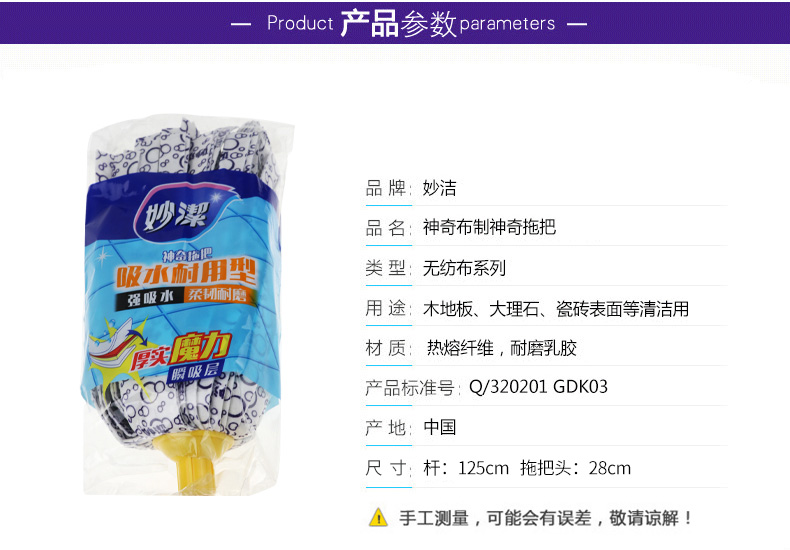Click the product name 神奇布制神奇拖把
Viewport: 790px width, 550px height.
pos(489,228)
